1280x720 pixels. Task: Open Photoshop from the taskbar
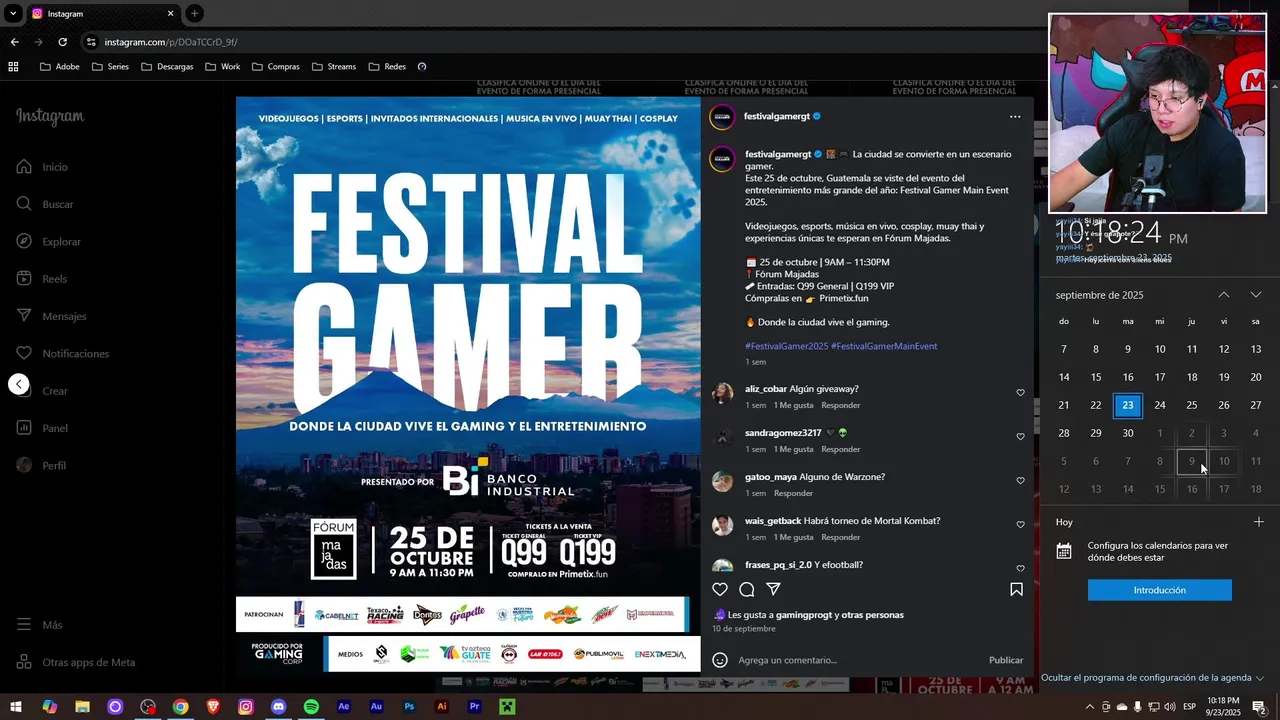tap(409, 707)
